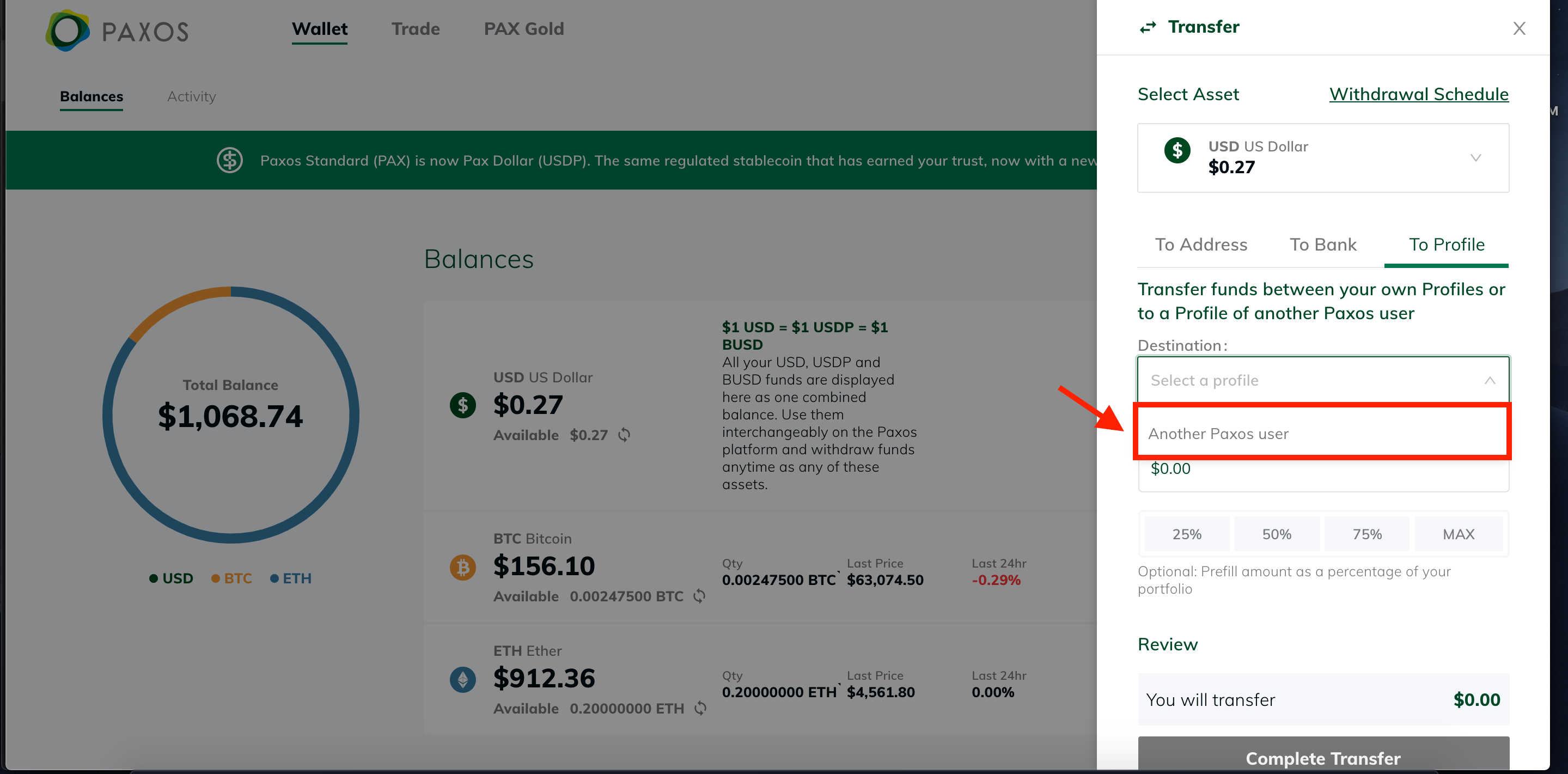The height and width of the screenshot is (774, 1568).
Task: Click the dollar icon in the green banner
Action: coord(229,160)
